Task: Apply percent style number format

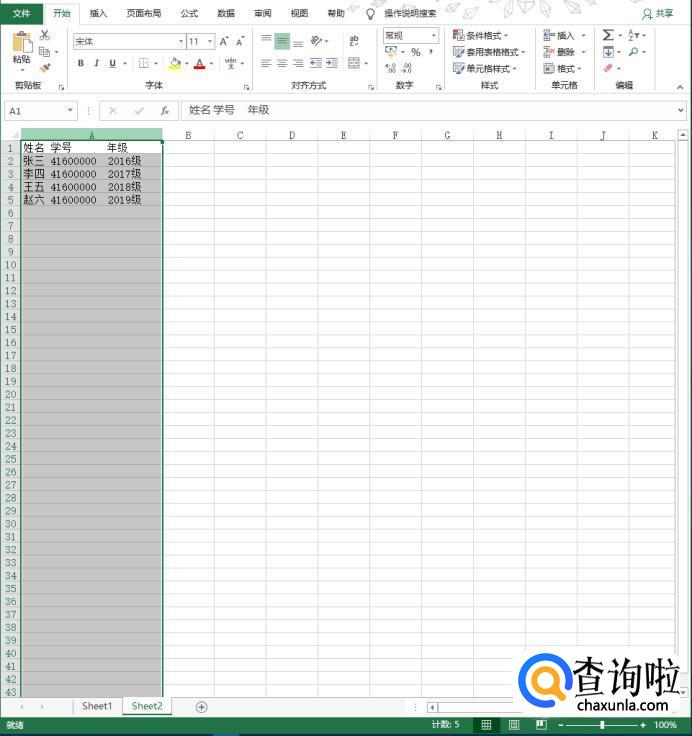Action: (x=416, y=52)
